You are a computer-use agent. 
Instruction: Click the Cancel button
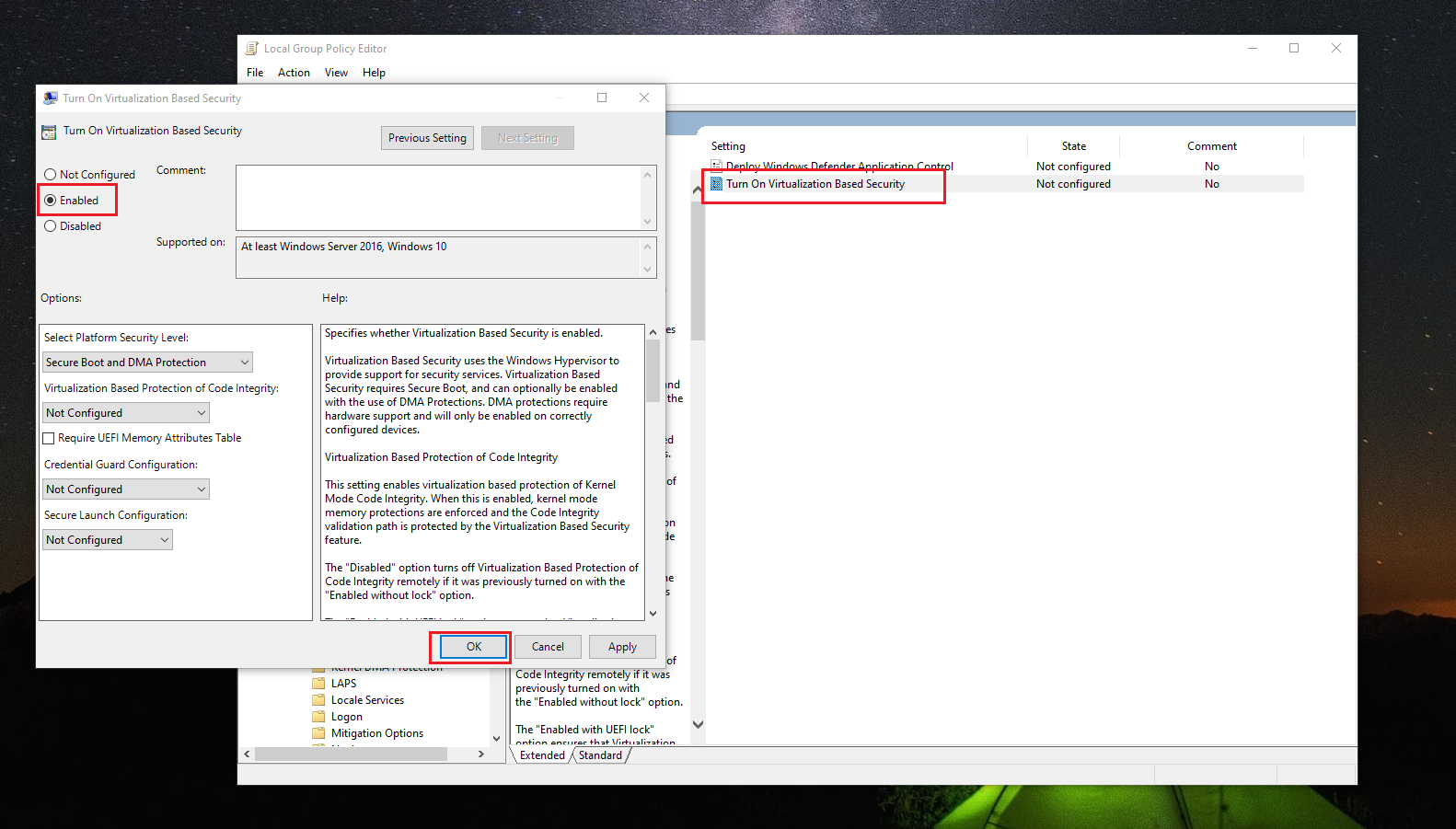click(x=548, y=647)
